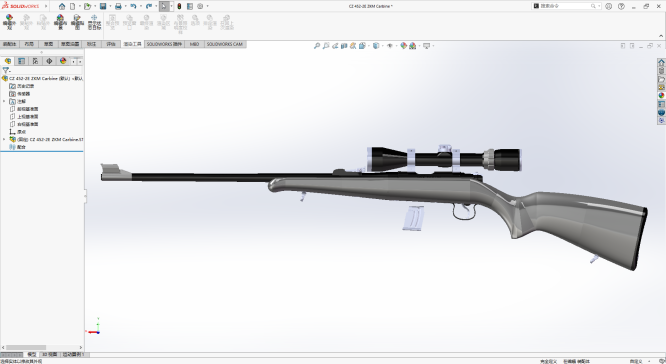Open the View Orientation icon
The height and width of the screenshot is (364, 666).
(362, 46)
